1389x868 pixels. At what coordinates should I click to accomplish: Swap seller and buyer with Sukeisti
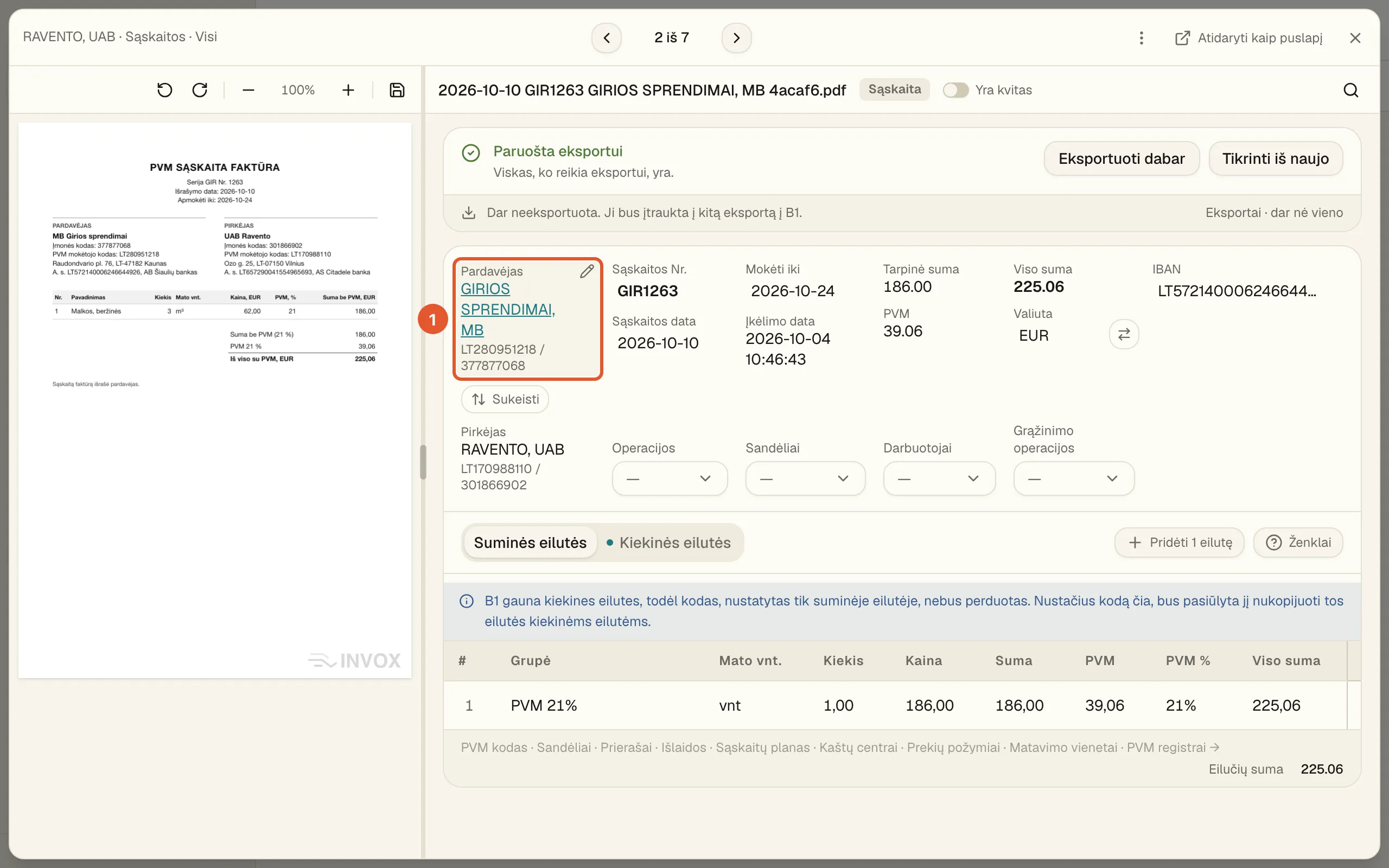point(505,399)
